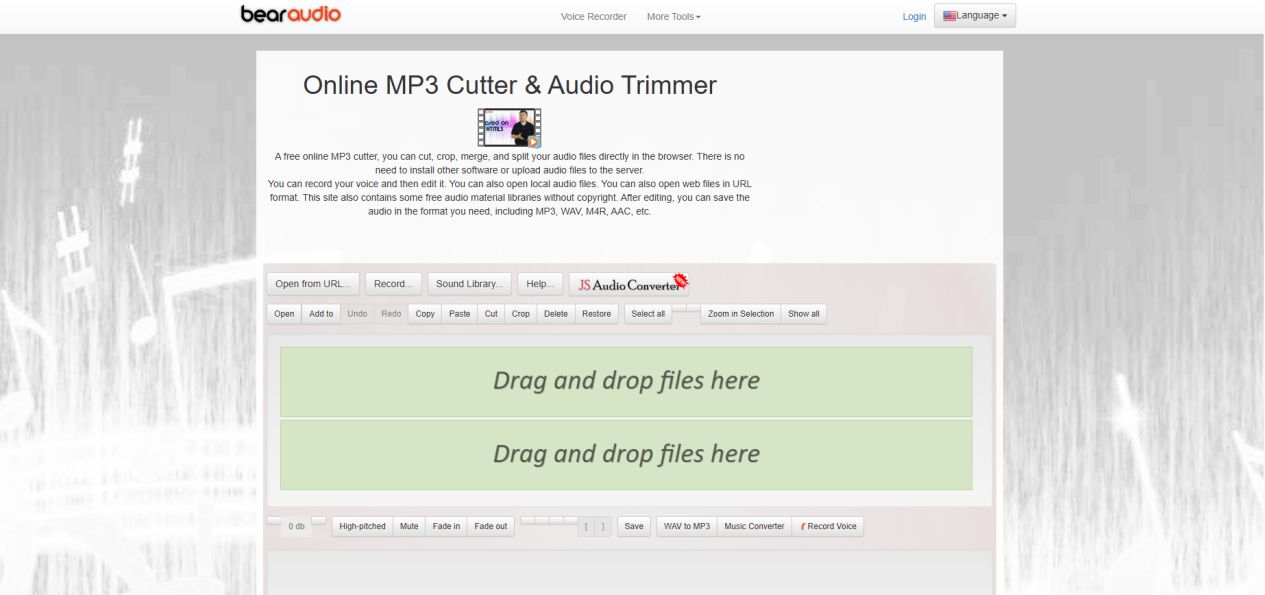Image resolution: width=1265 pixels, height=595 pixels.
Task: Click the left bracket [ marker button
Action: [x=587, y=527]
